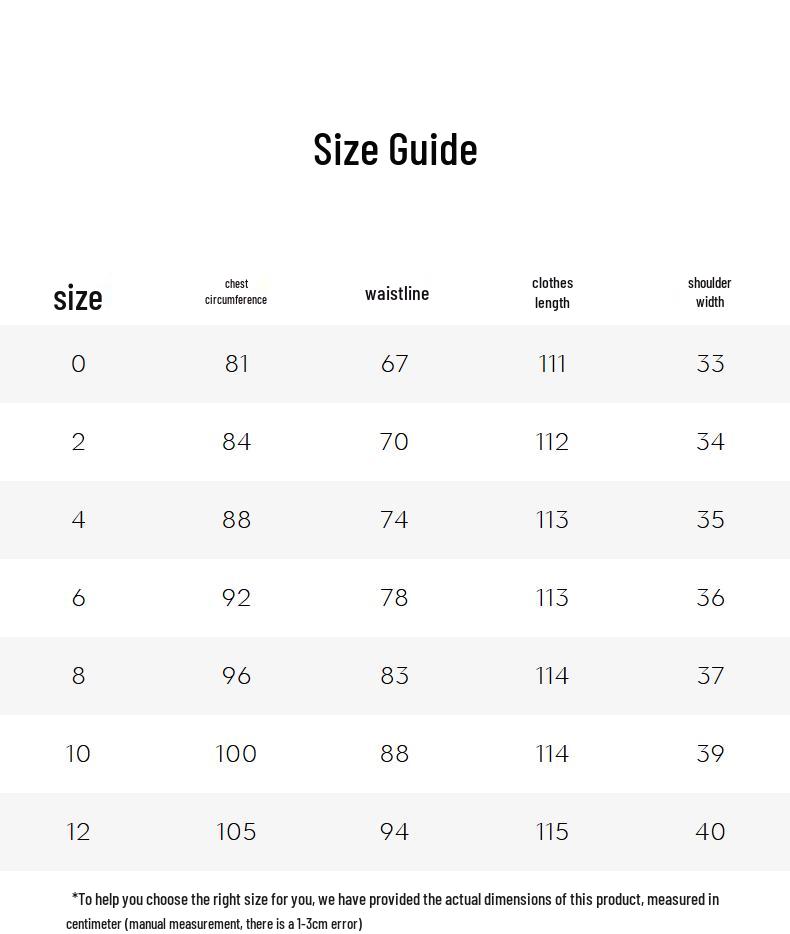The image size is (790, 934).
Task: Select the waistline column header
Action: pos(397,293)
